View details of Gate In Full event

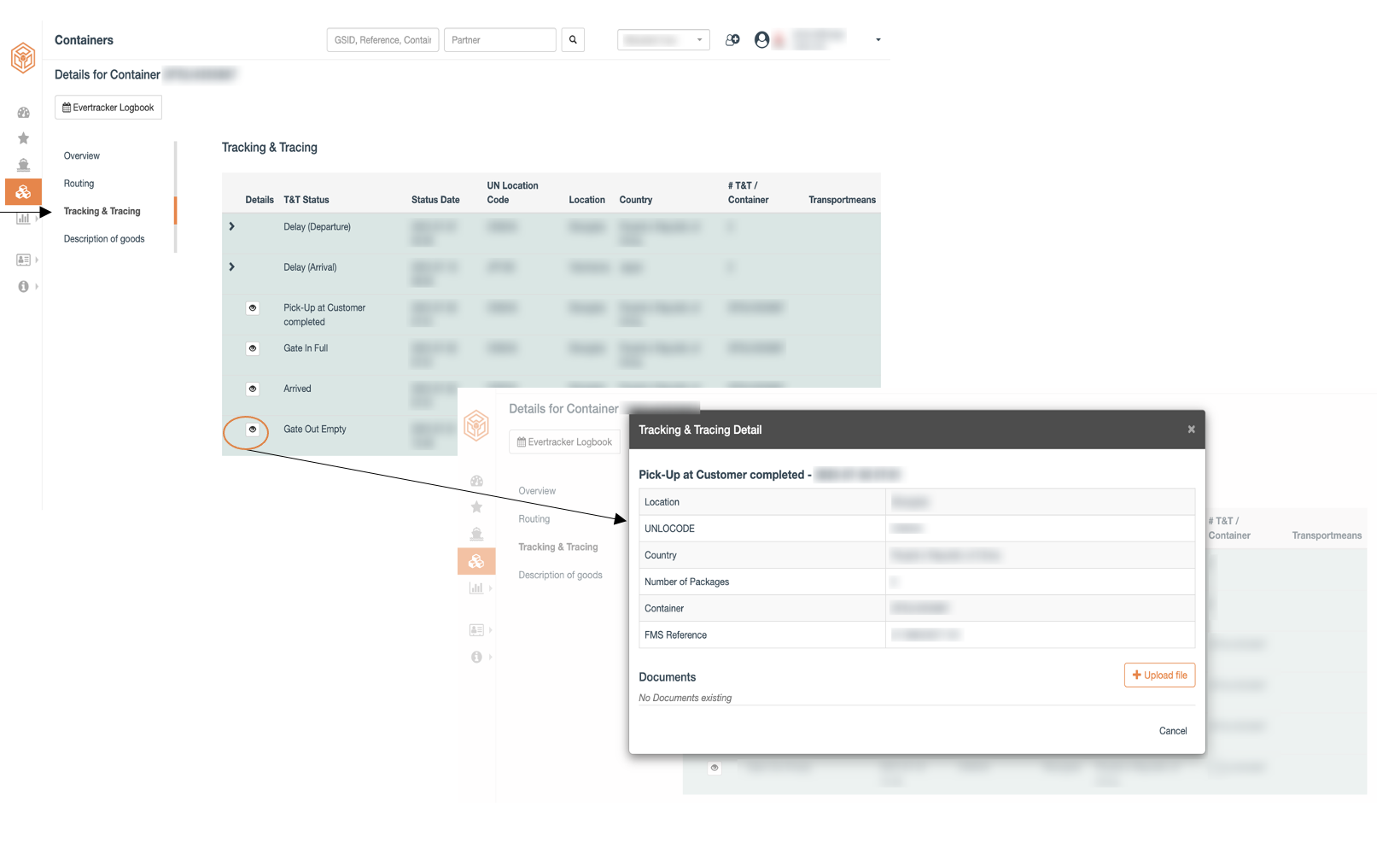point(253,348)
